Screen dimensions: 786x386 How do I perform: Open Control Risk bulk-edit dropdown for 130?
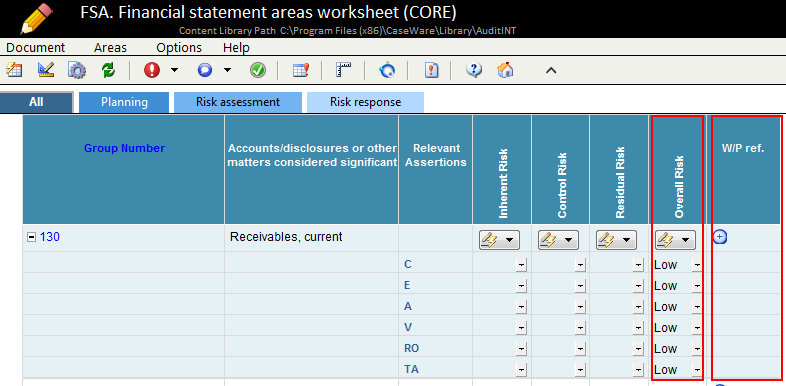(x=558, y=240)
